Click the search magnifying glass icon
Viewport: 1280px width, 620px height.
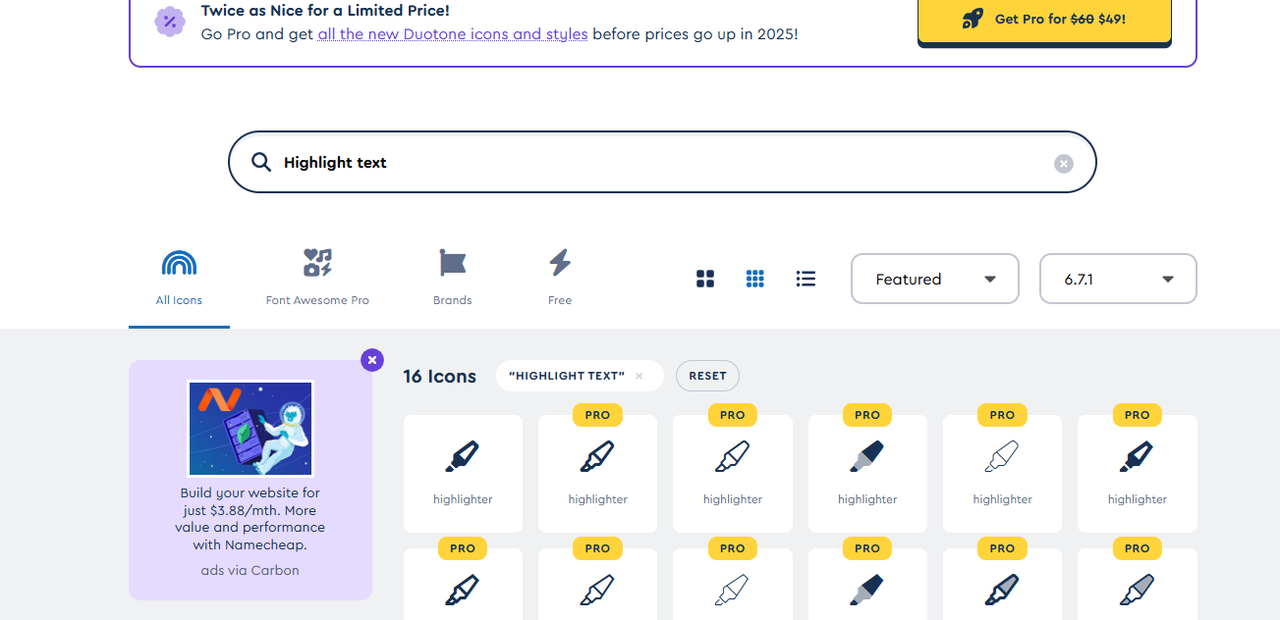261,162
